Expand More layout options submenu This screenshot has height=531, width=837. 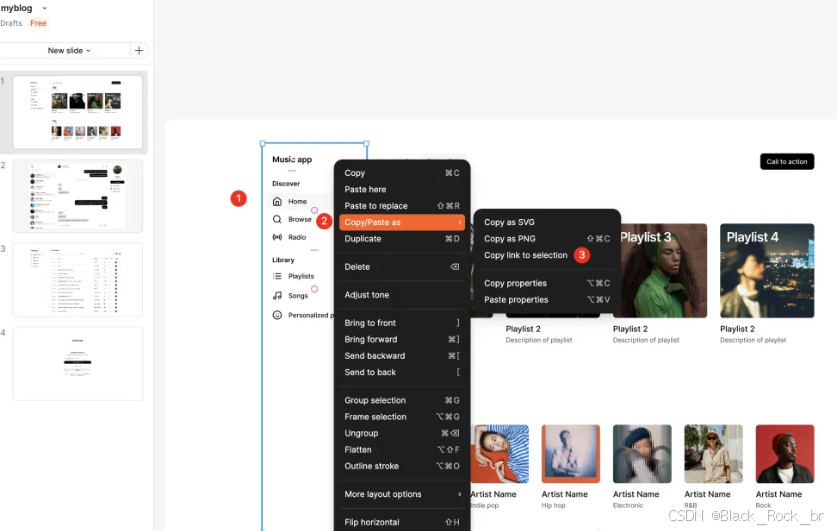point(402,494)
